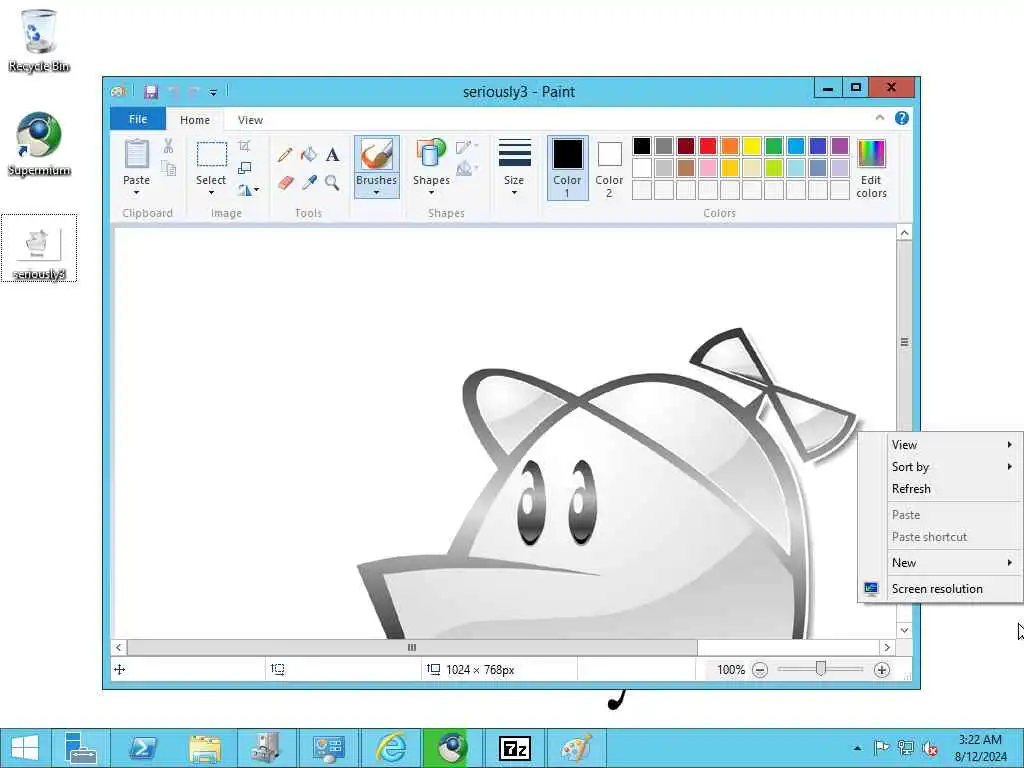Click the zoom out minus button
The image size is (1024, 768).
760,670
